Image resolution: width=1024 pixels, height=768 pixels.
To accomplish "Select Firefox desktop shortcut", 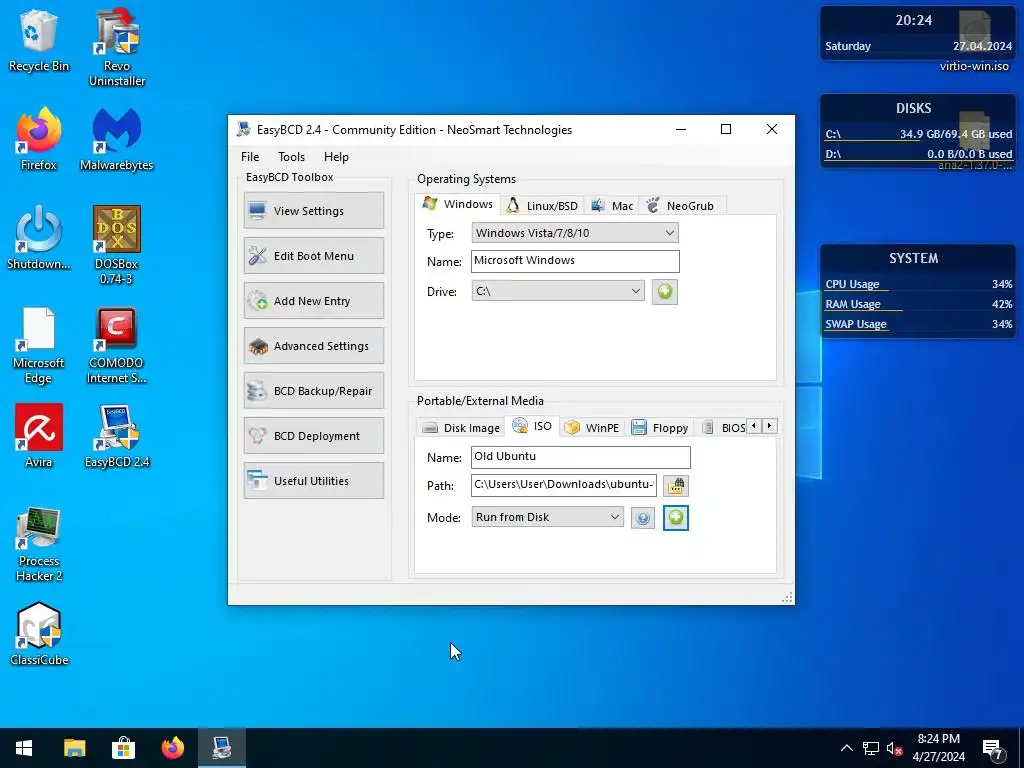I will (x=39, y=139).
